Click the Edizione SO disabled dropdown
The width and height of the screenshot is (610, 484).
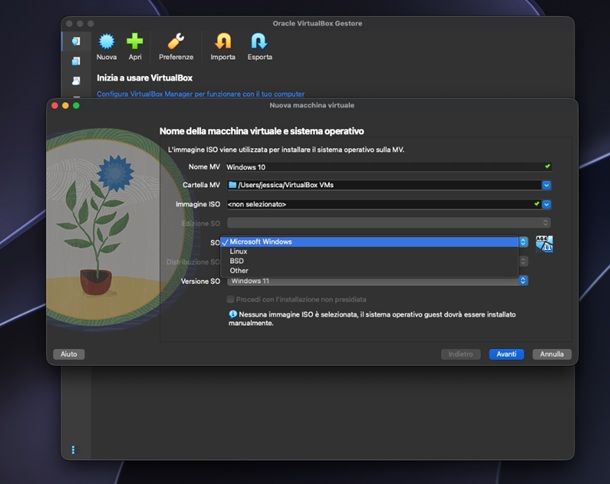pyautogui.click(x=389, y=223)
